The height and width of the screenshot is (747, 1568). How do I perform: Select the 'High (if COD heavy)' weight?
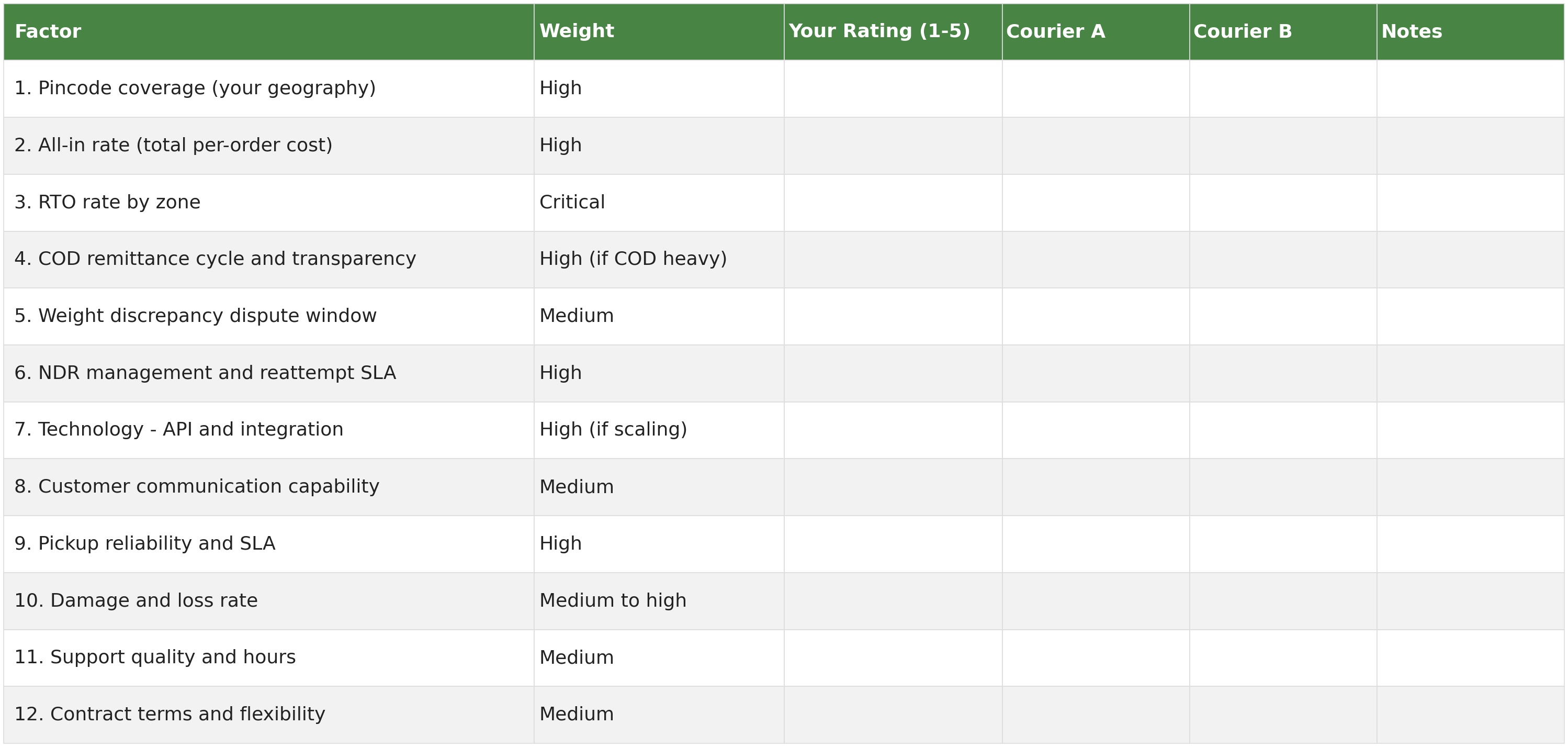tap(659, 259)
